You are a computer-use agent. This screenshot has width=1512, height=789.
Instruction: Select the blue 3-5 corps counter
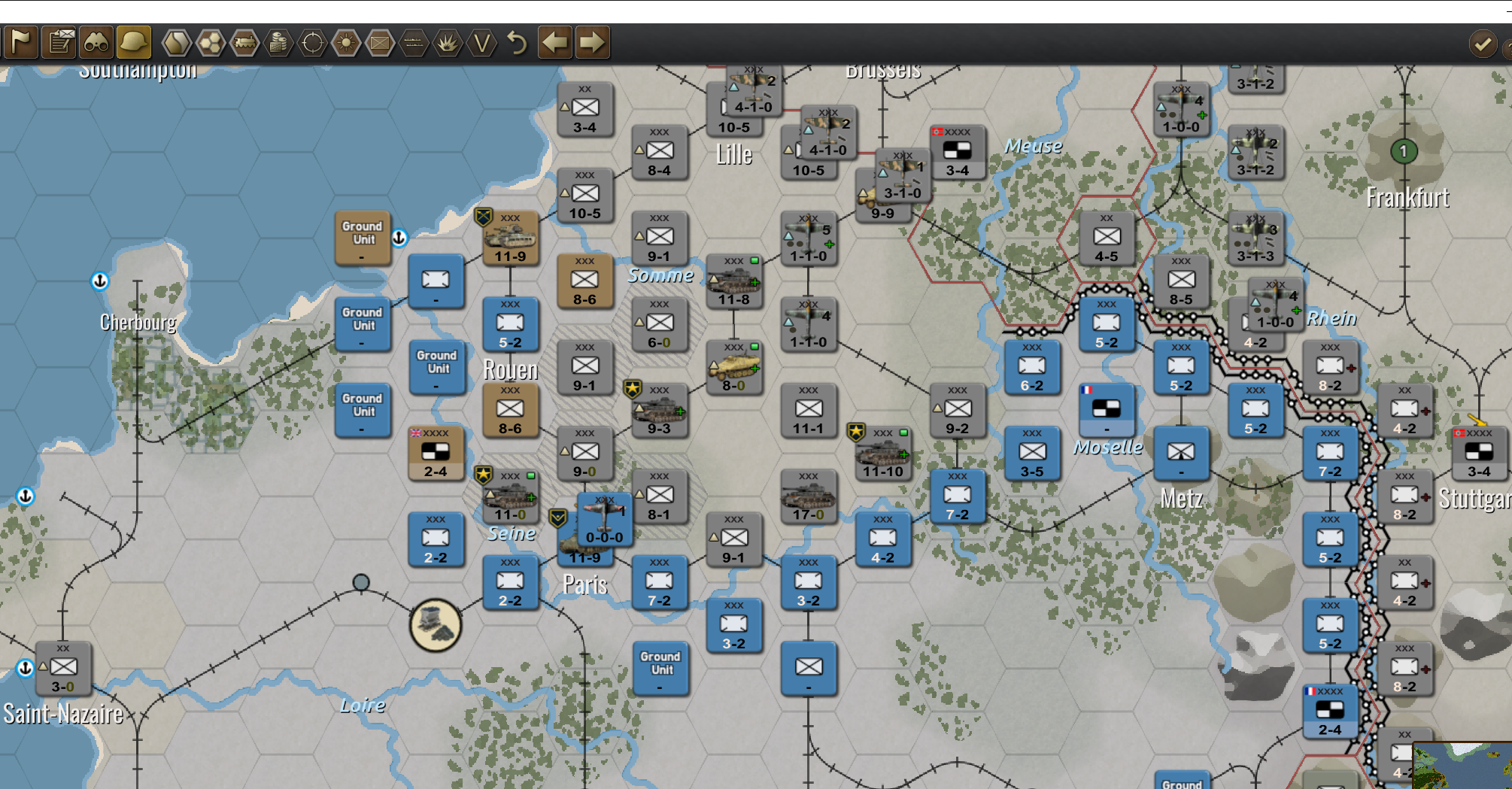(x=1031, y=453)
